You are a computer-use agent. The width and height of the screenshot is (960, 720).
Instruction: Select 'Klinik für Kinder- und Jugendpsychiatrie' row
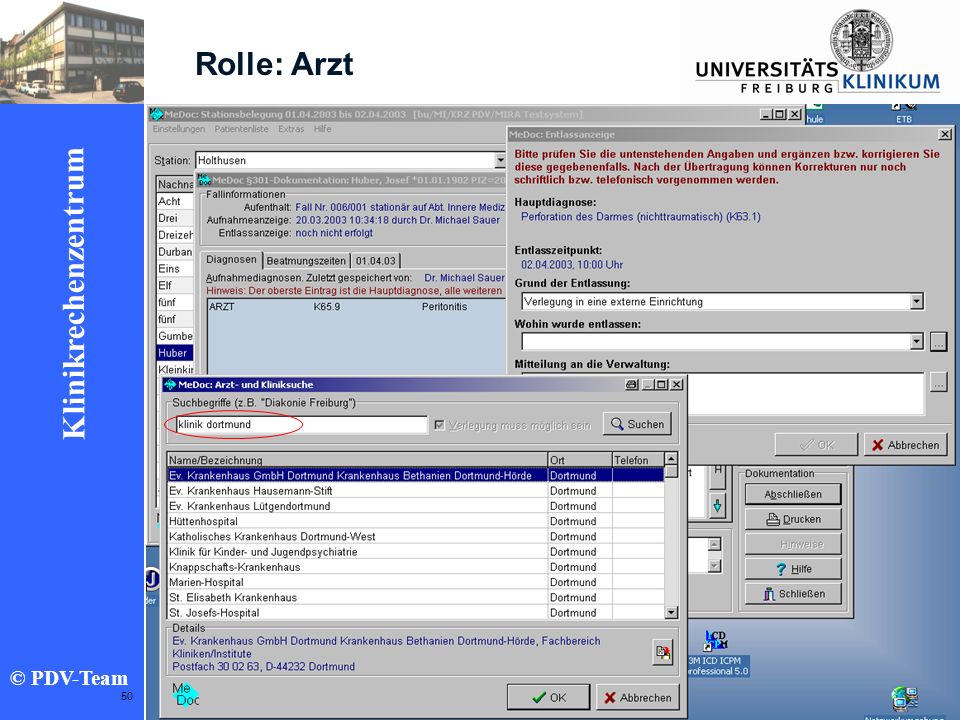click(x=416, y=552)
